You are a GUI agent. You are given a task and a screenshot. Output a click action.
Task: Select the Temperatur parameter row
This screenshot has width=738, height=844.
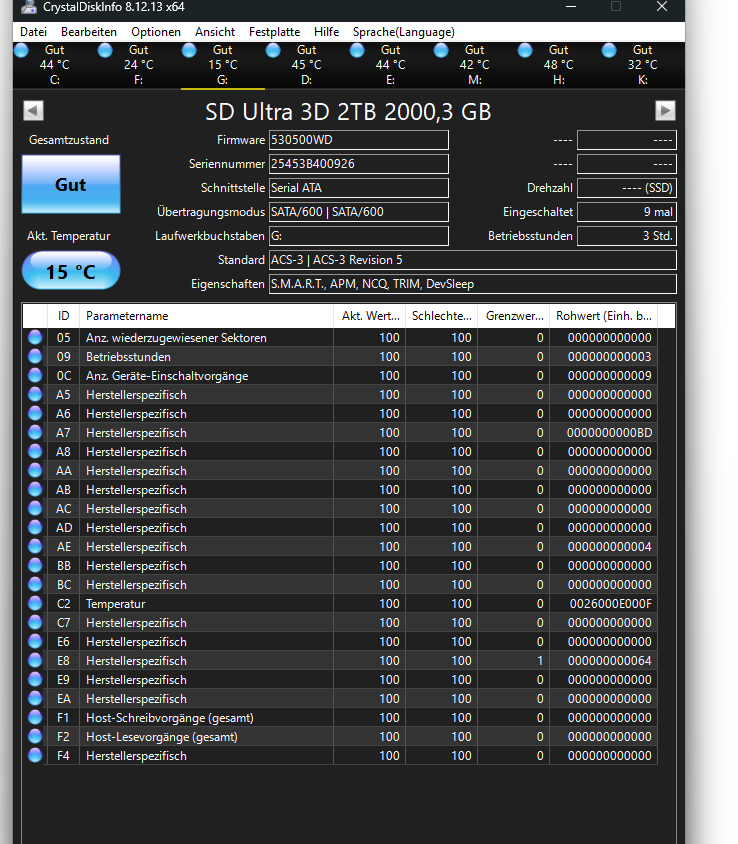point(340,603)
